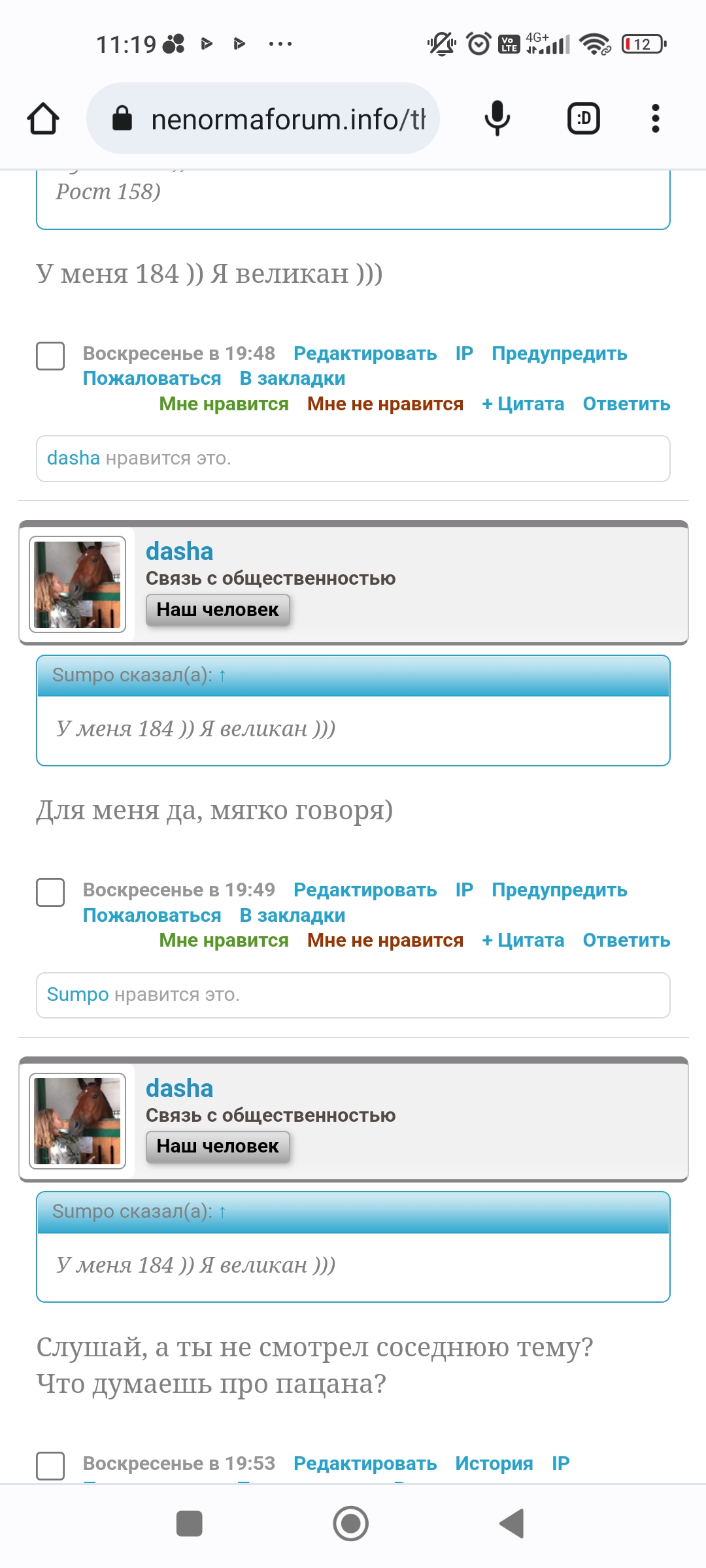Open the browser three-dot menu
Screen dimensions: 706x1568
pyautogui.click(x=655, y=118)
